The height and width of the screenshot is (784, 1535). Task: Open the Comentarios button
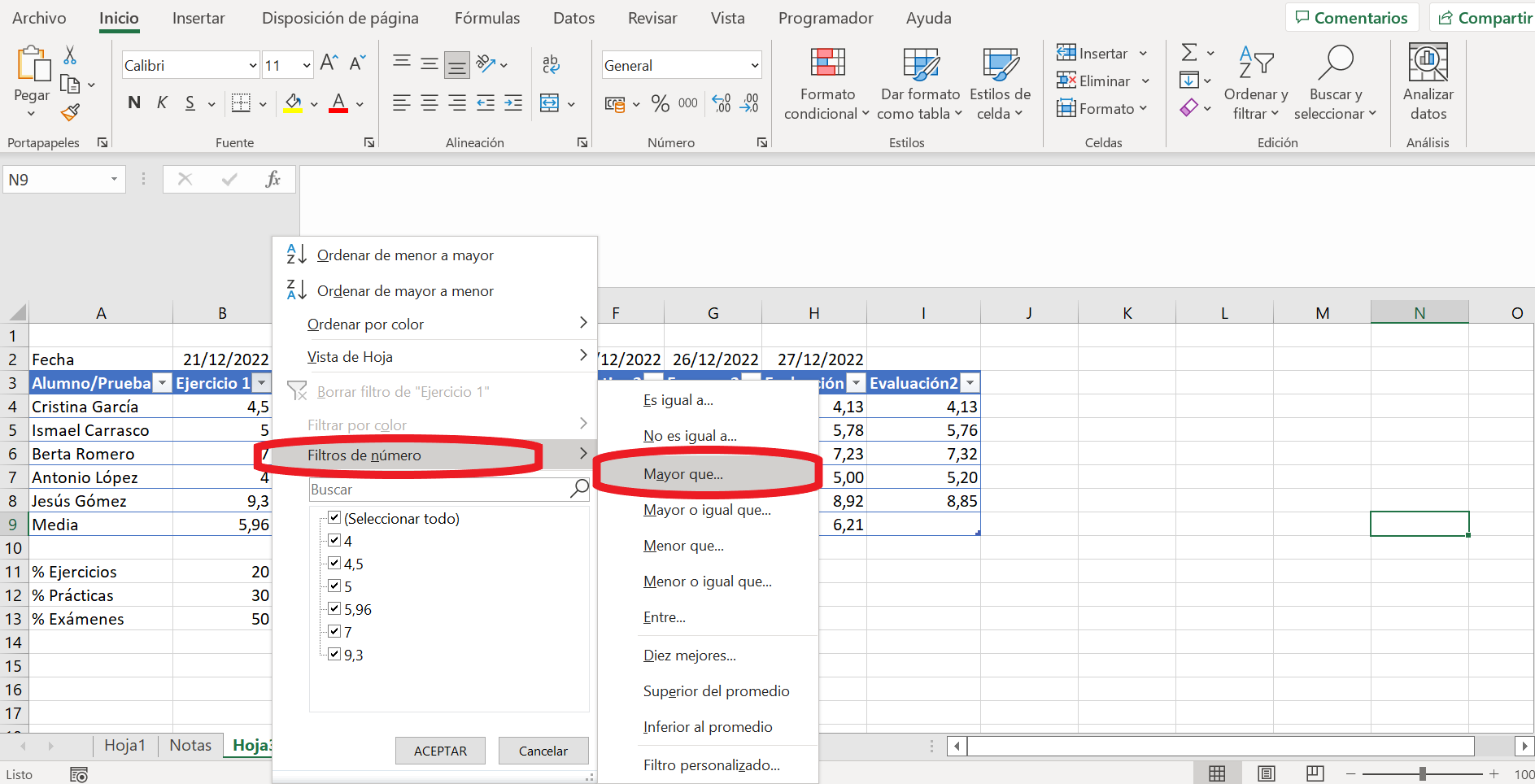point(1352,18)
